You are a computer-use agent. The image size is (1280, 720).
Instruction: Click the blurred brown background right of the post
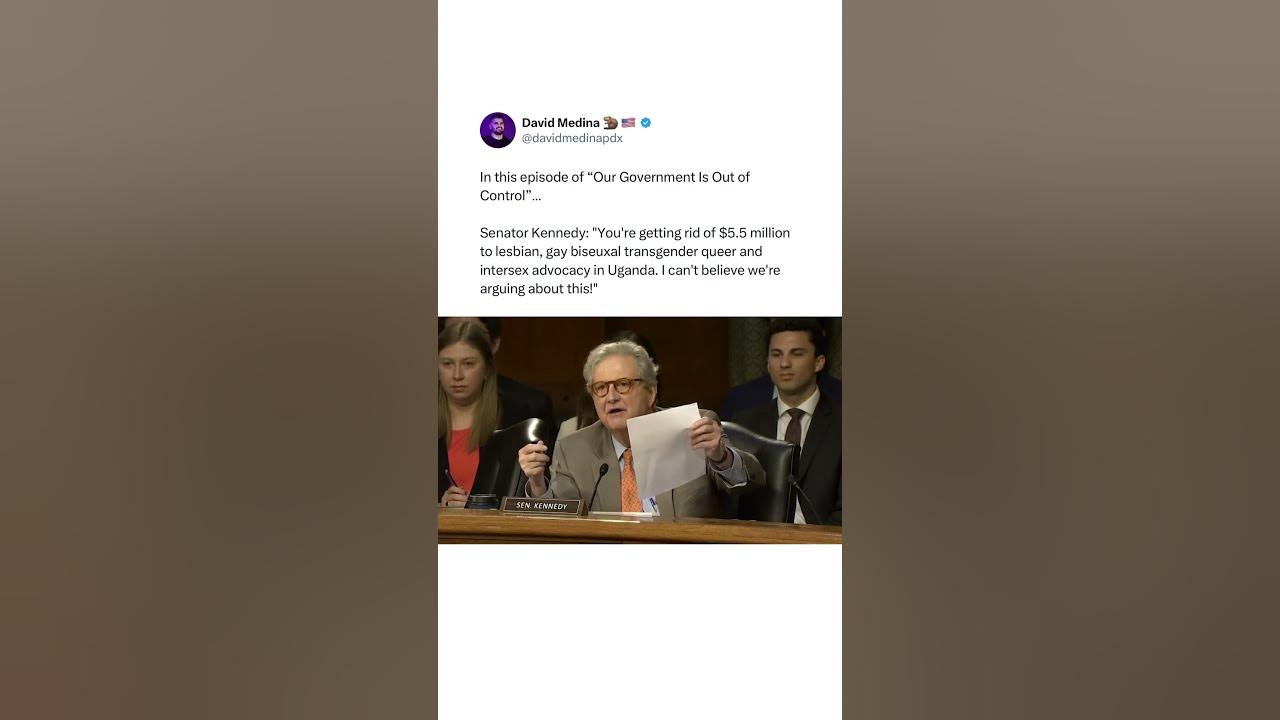point(1061,360)
